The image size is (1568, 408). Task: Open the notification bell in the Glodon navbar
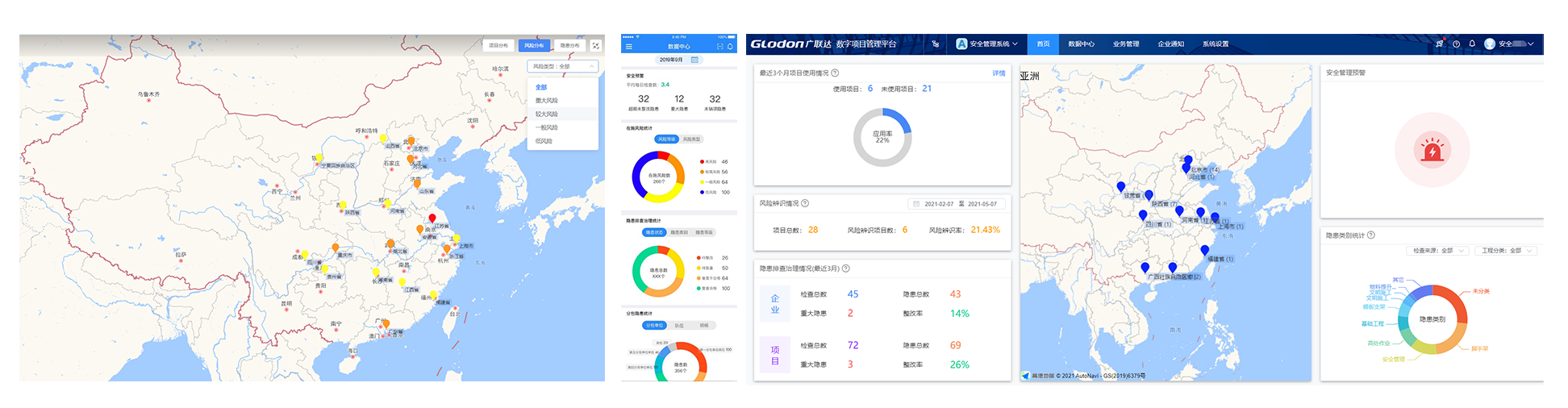pos(1472,44)
